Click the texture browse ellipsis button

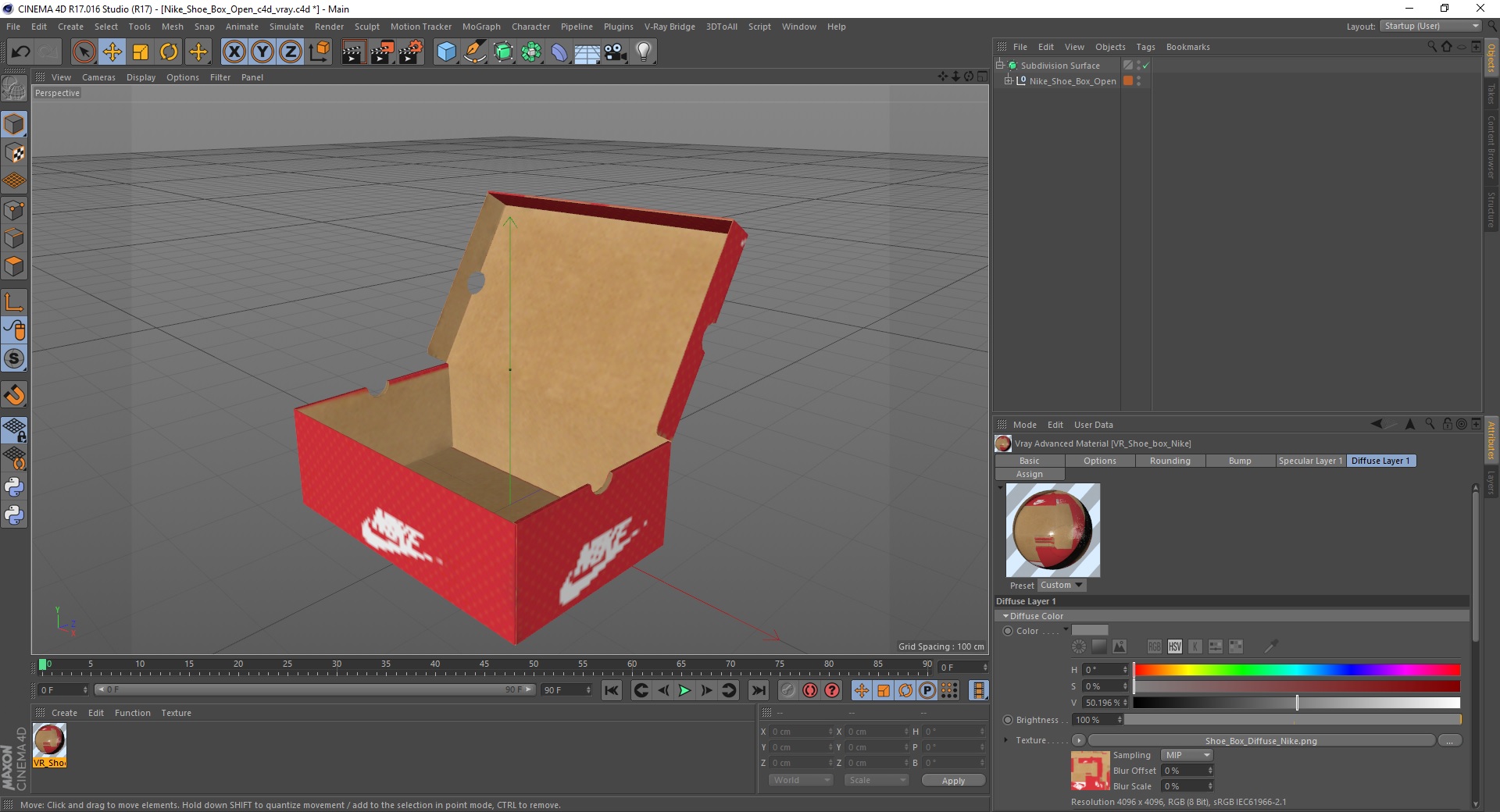coord(1450,741)
